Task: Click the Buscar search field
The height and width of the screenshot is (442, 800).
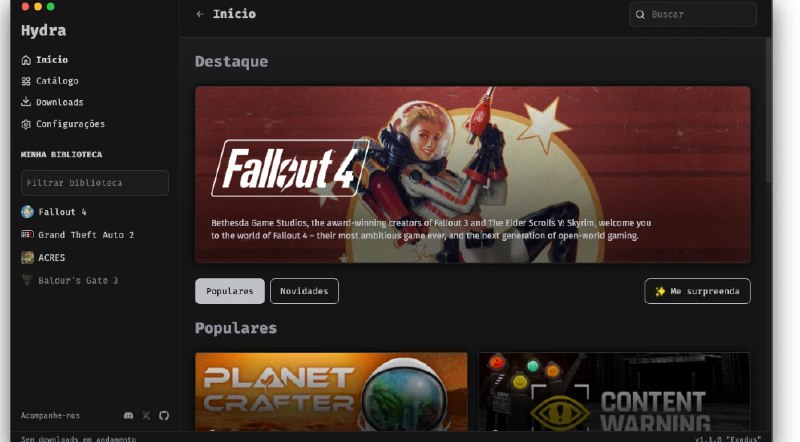Action: (693, 14)
